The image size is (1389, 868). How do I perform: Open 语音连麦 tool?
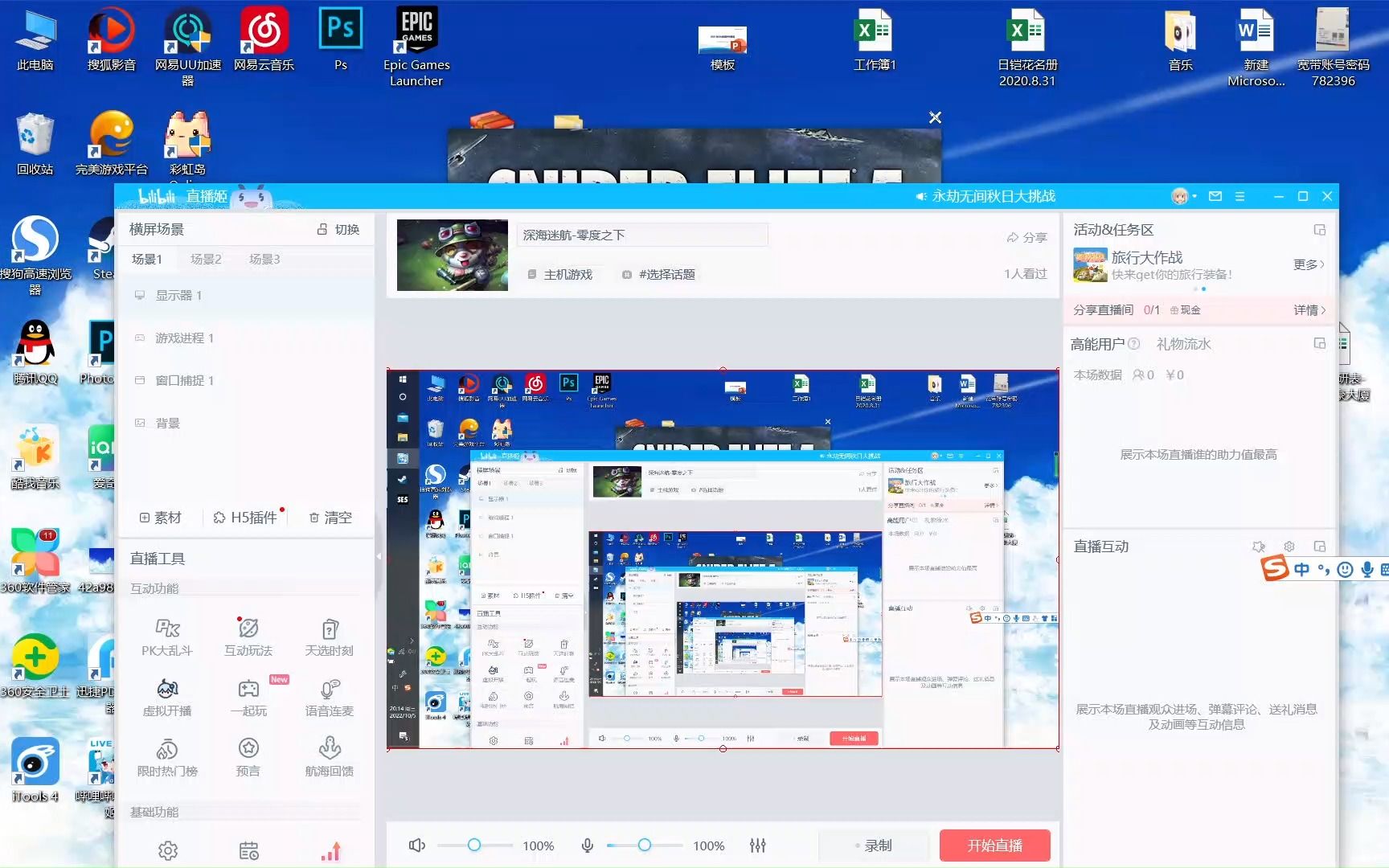click(329, 698)
